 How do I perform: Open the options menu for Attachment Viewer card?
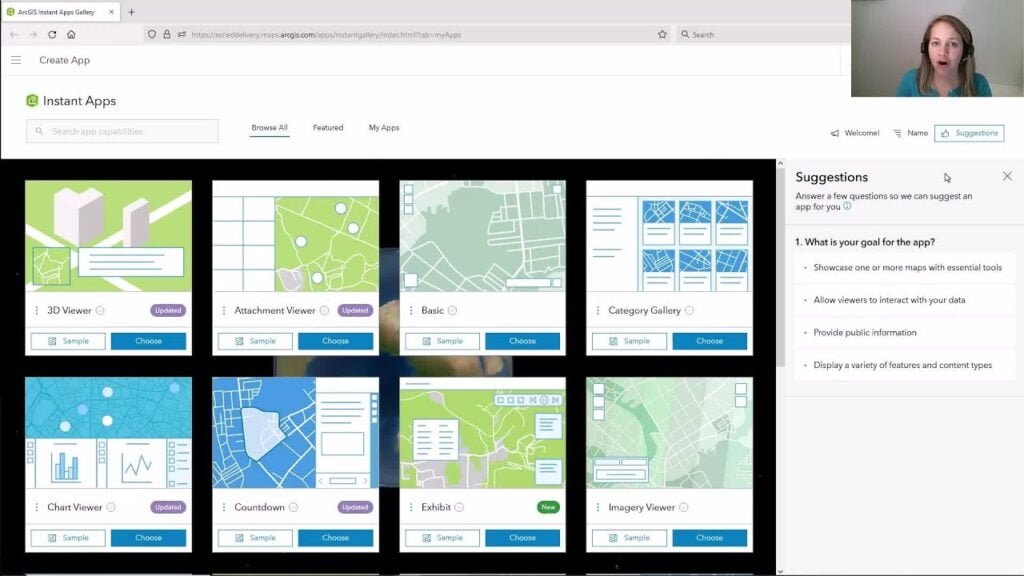(x=223, y=311)
